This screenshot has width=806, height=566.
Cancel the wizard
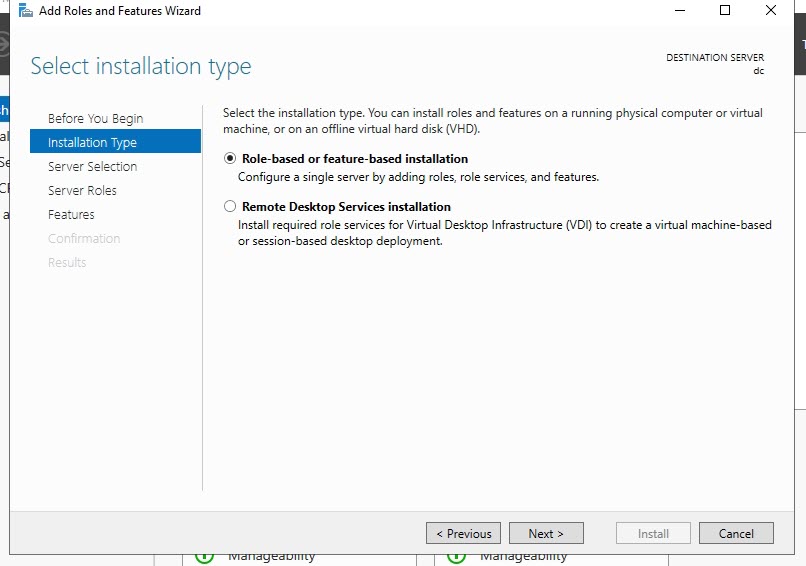point(736,533)
